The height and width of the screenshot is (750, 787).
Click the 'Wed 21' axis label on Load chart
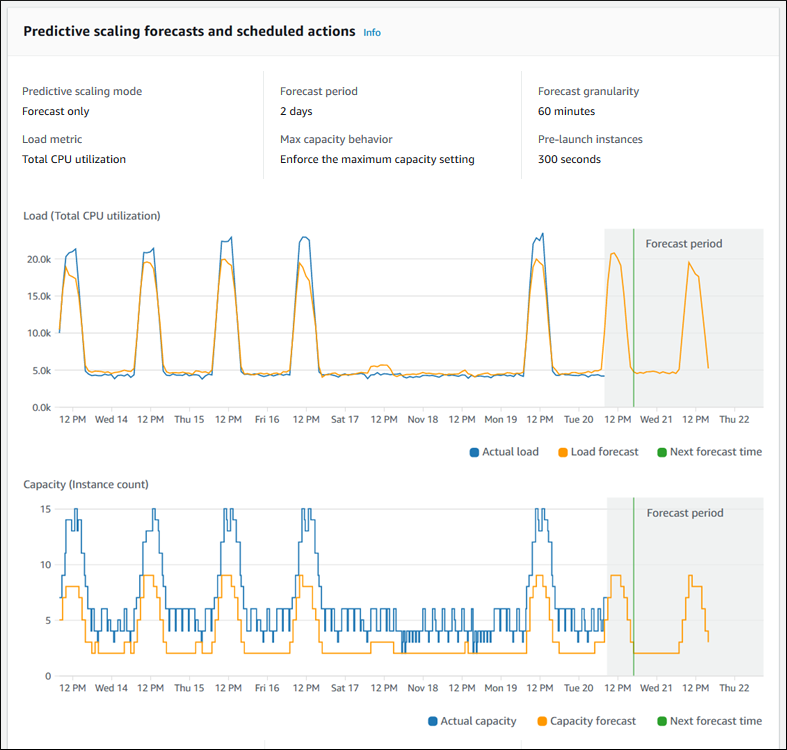tap(656, 419)
